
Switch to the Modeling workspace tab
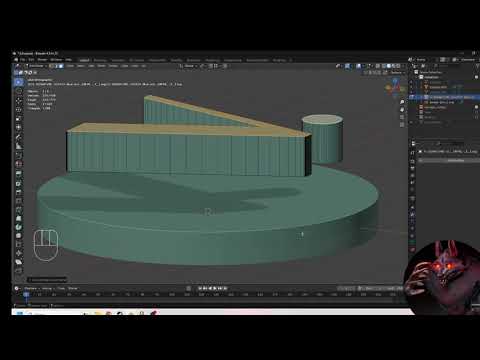(100, 60)
